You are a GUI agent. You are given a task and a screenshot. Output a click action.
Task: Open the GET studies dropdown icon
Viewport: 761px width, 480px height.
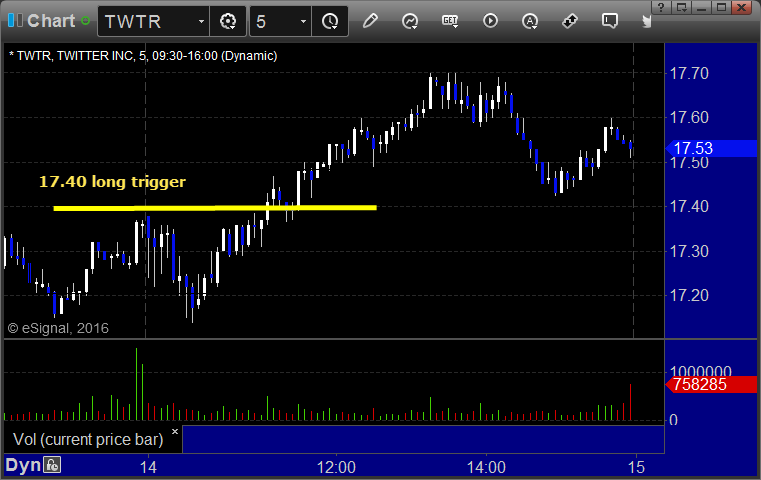450,21
